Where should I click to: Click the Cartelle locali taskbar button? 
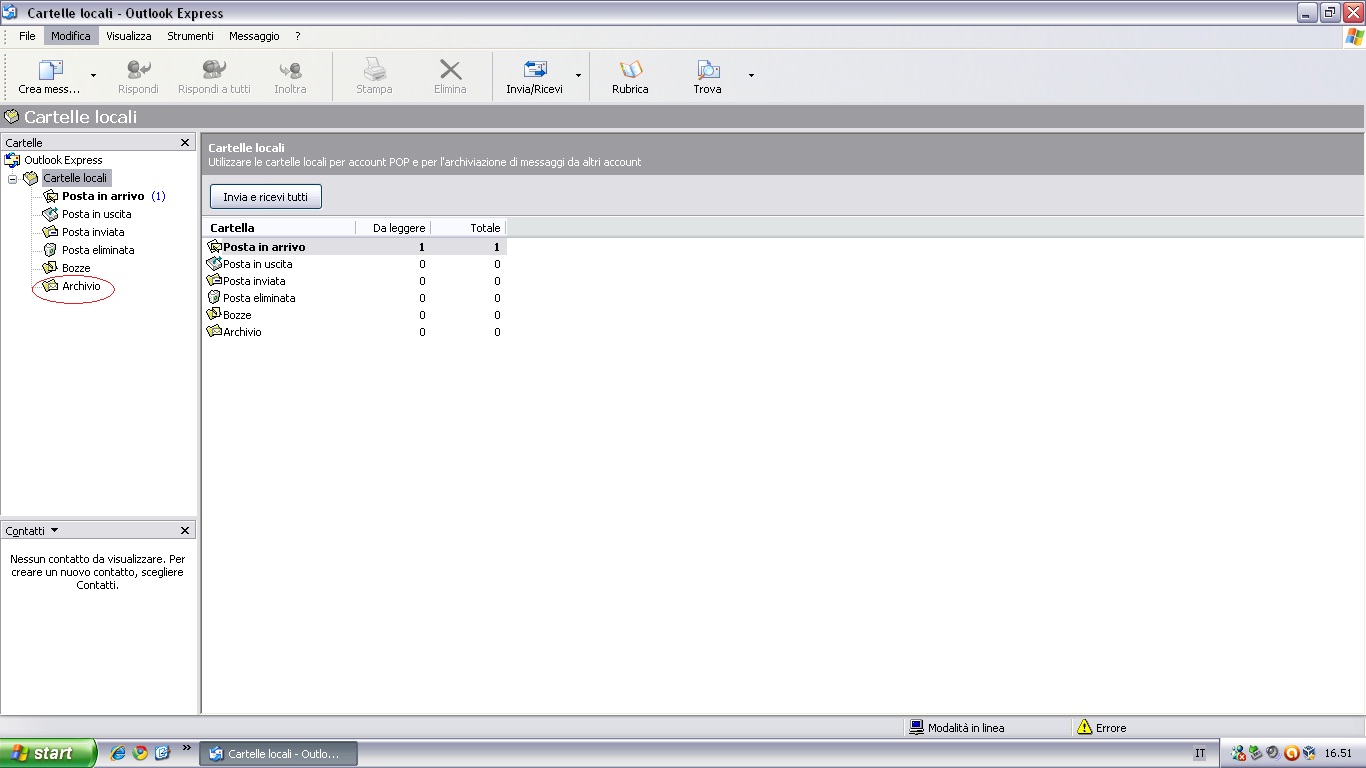click(279, 754)
